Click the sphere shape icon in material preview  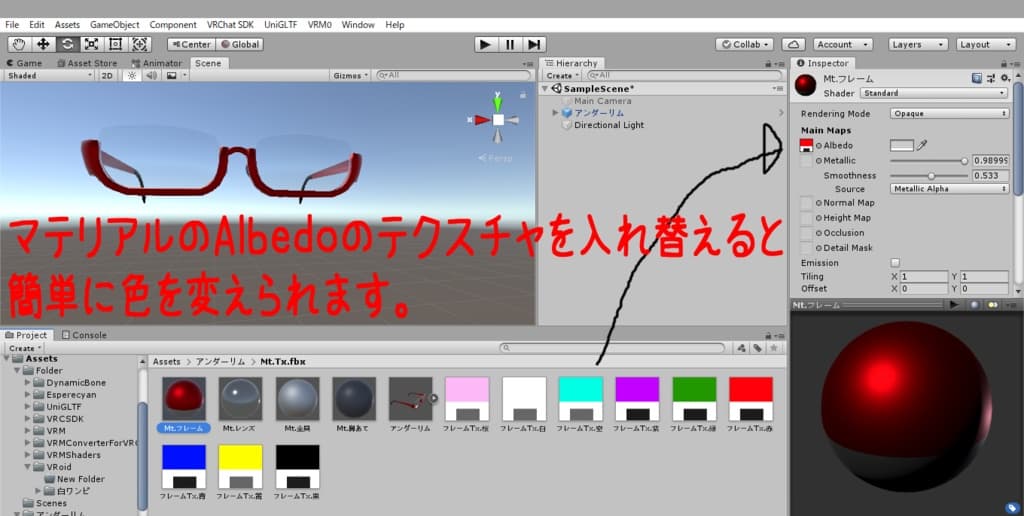[974, 305]
